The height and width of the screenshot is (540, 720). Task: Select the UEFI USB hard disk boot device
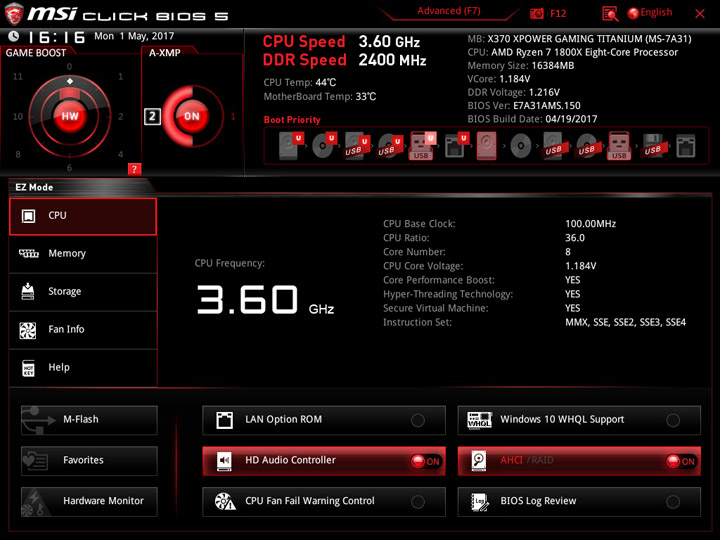pyautogui.click(x=357, y=146)
